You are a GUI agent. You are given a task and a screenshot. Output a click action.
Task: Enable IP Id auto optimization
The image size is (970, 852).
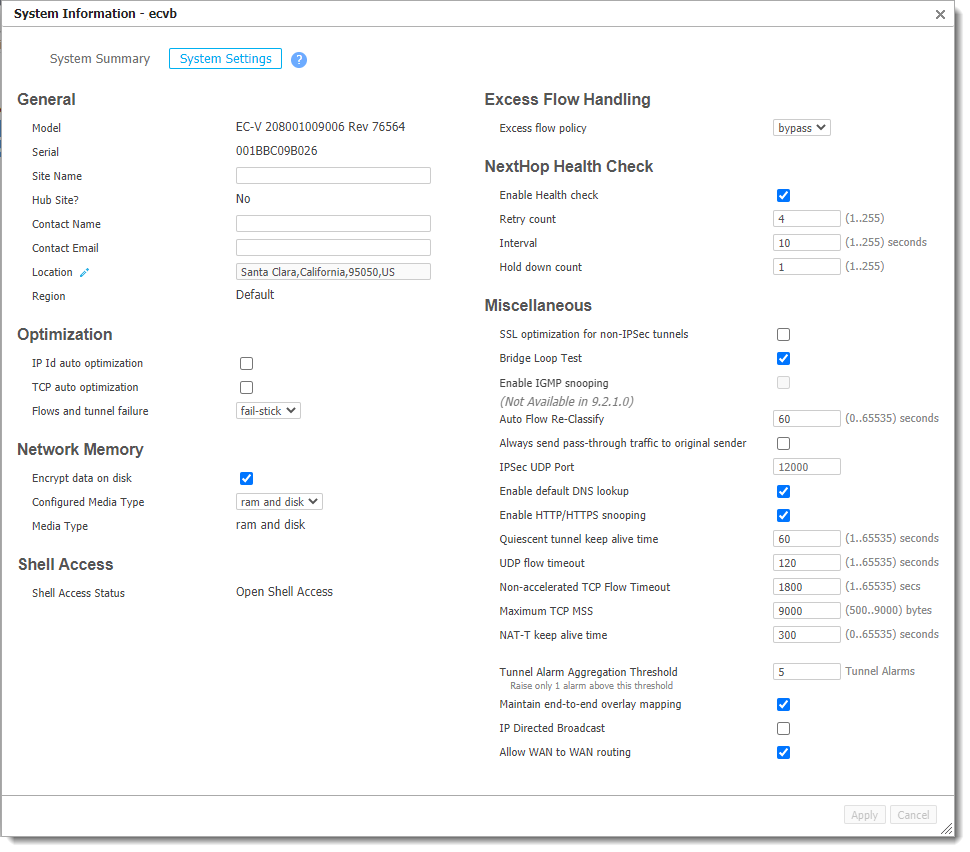pos(246,363)
